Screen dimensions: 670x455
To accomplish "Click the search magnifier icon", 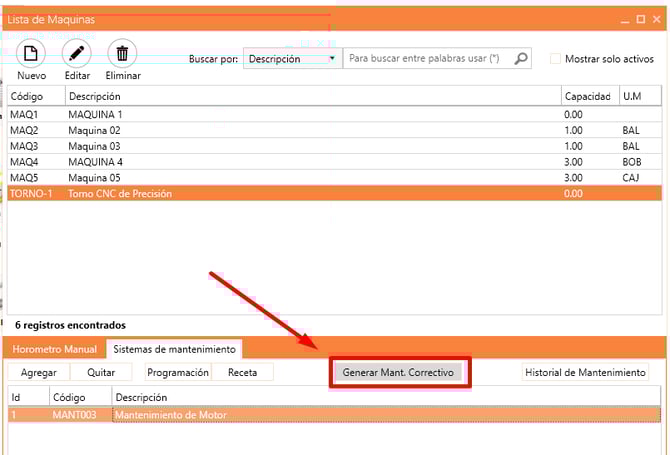I will (521, 59).
